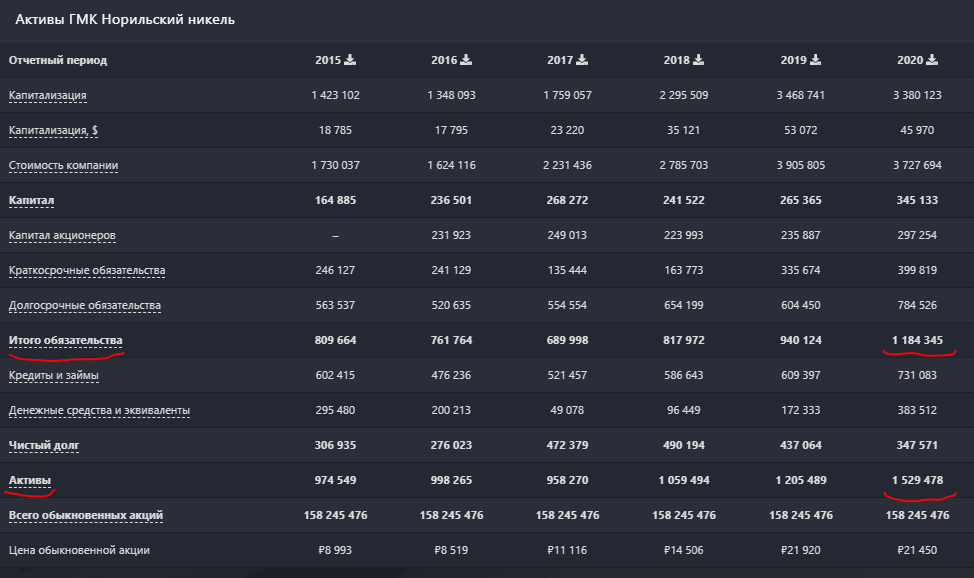Download the 2020 report
Screen dimensions: 974x578
click(932, 60)
